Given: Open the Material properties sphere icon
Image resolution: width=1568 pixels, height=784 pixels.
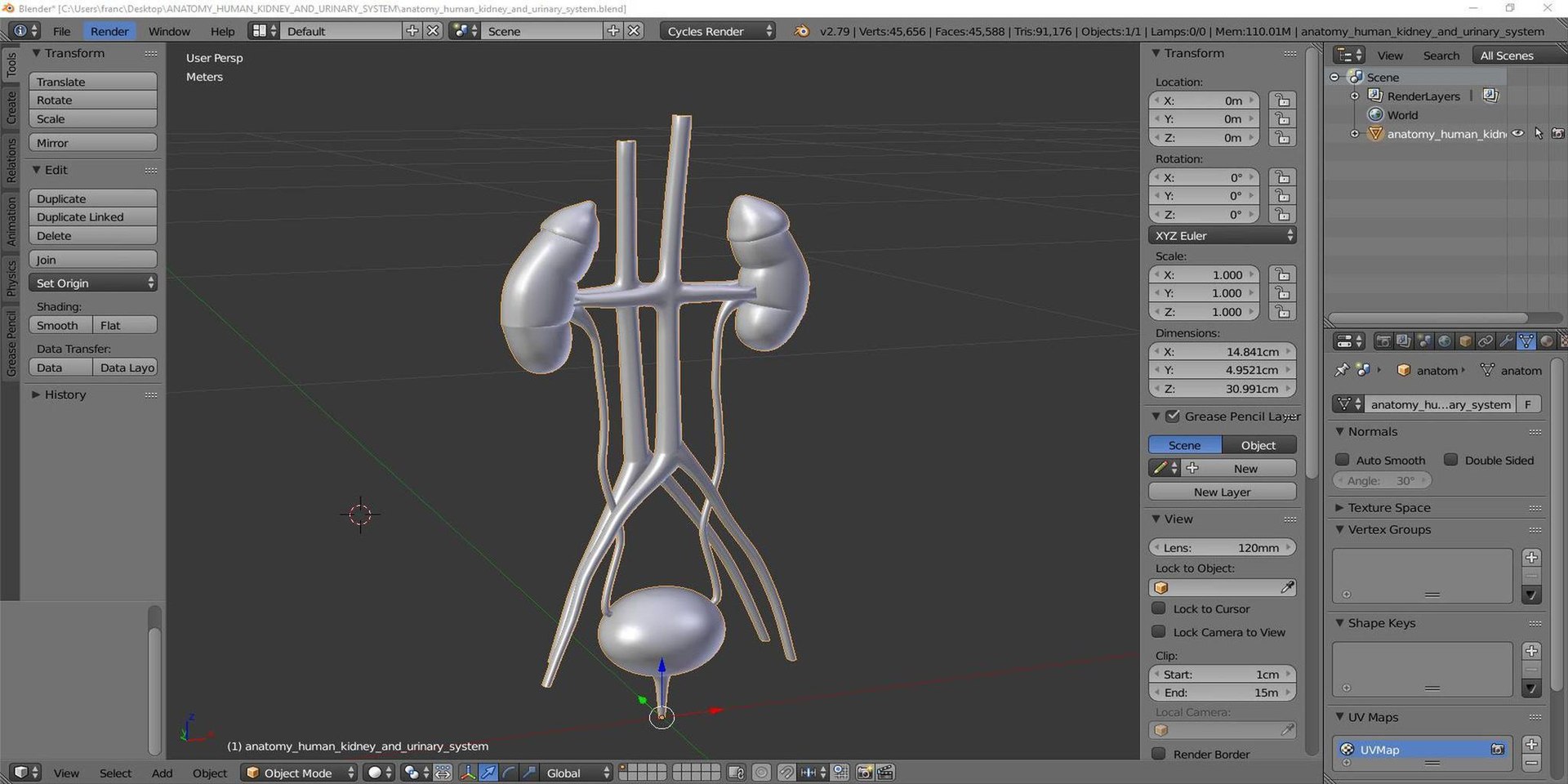Looking at the screenshot, I should click(1547, 341).
